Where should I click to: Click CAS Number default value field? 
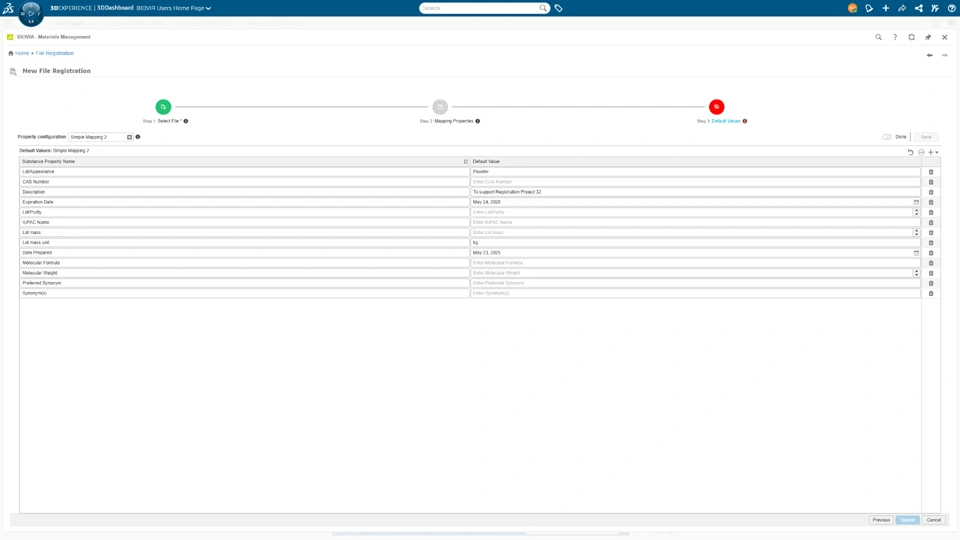point(696,182)
